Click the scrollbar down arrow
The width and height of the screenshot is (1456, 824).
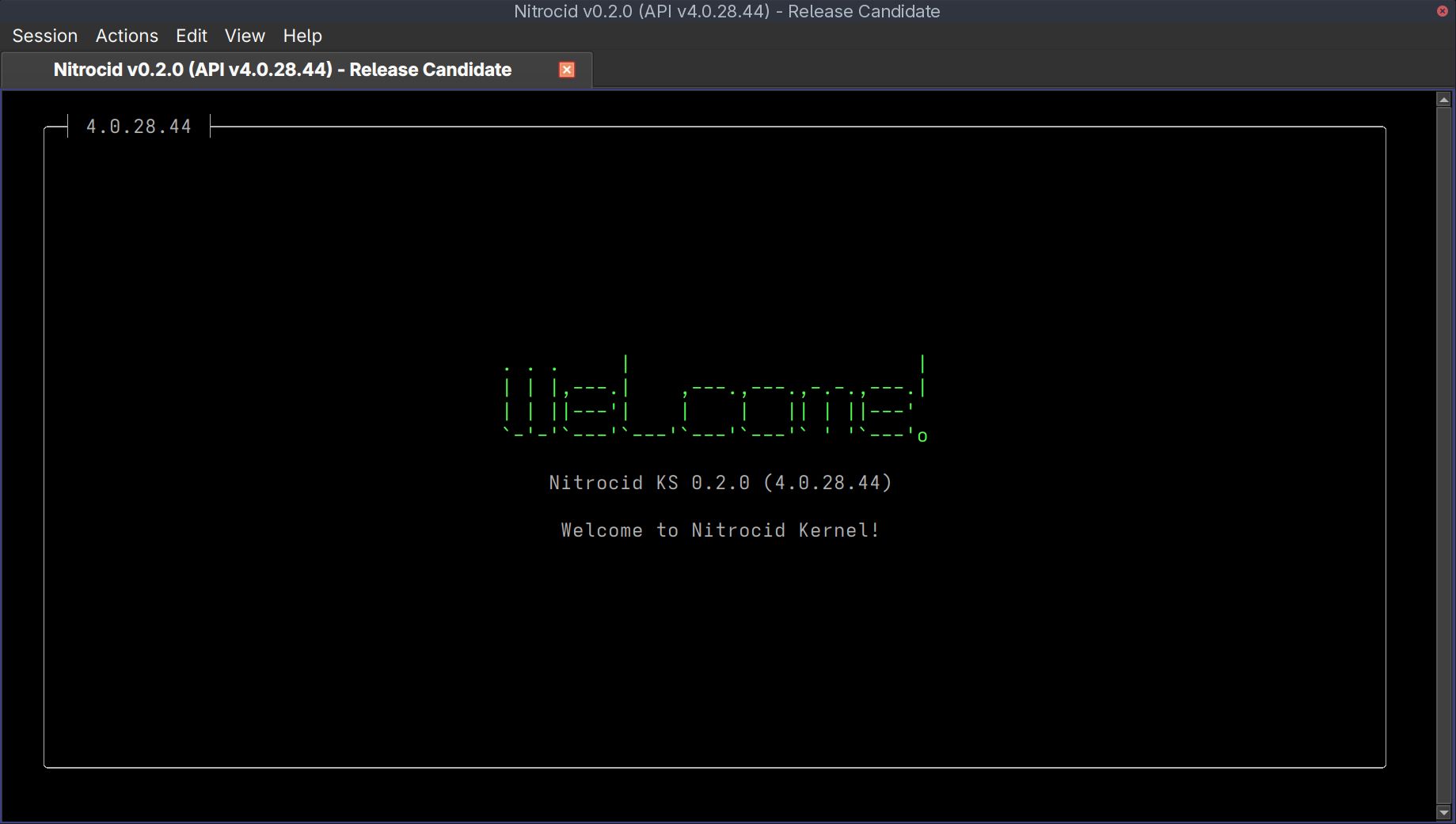pos(1443,813)
